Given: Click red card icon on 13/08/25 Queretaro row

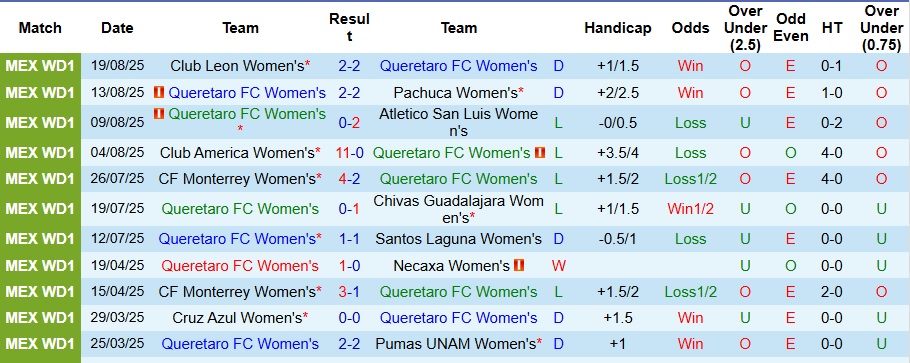Looking at the screenshot, I should pos(159,92).
